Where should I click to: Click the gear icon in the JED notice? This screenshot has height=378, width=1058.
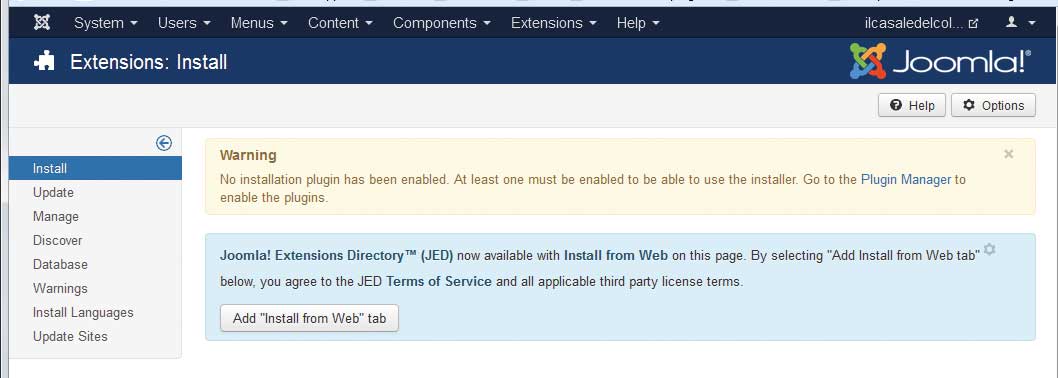point(990,249)
